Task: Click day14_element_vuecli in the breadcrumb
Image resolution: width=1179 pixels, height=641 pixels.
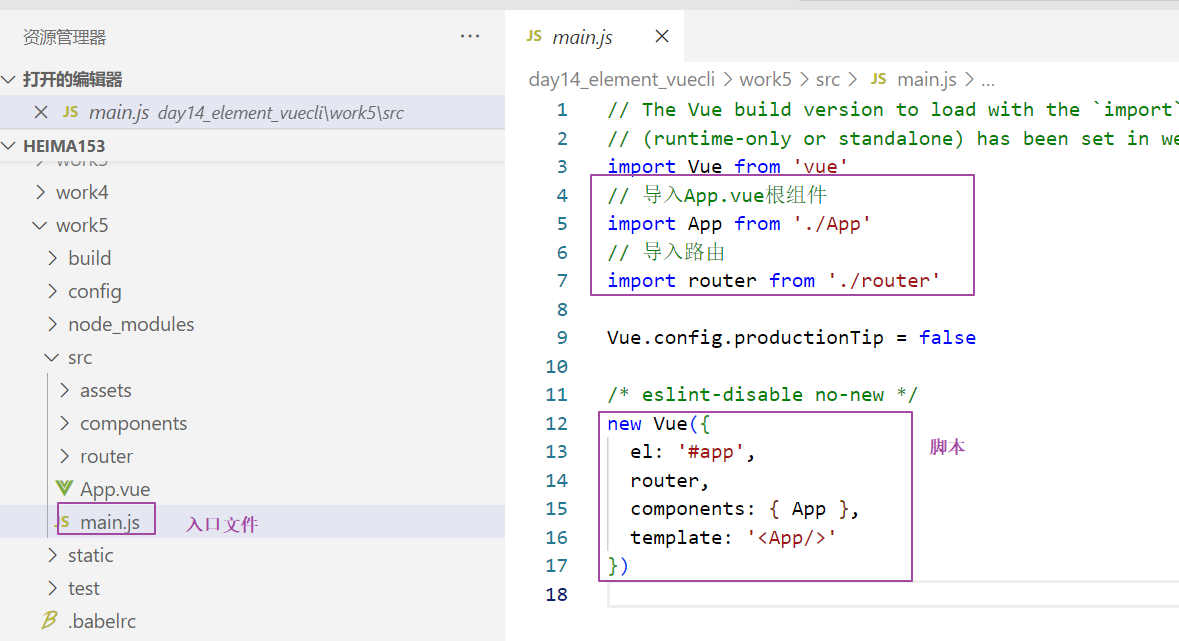Action: coord(618,79)
